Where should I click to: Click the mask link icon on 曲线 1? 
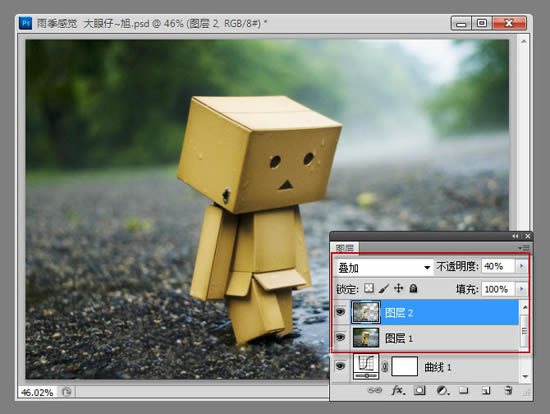click(x=385, y=367)
